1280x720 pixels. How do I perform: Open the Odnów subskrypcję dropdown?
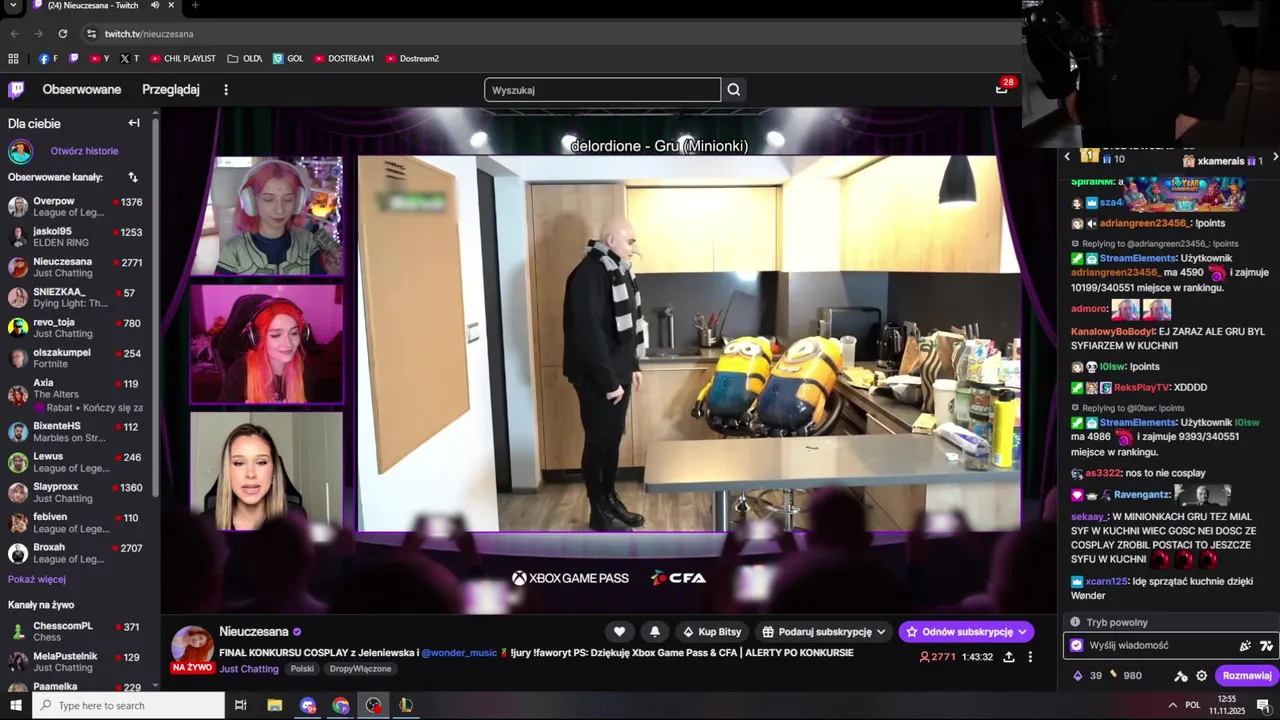coord(965,632)
